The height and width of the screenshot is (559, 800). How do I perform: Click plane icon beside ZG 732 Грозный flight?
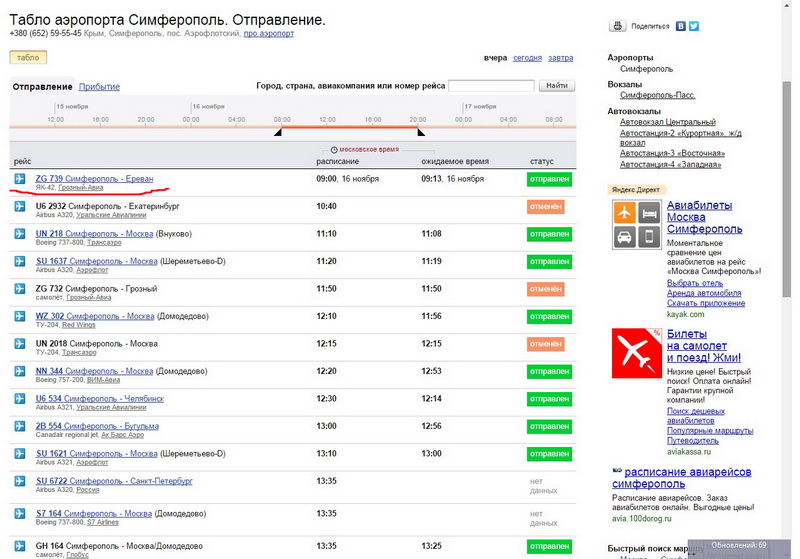(x=20, y=289)
